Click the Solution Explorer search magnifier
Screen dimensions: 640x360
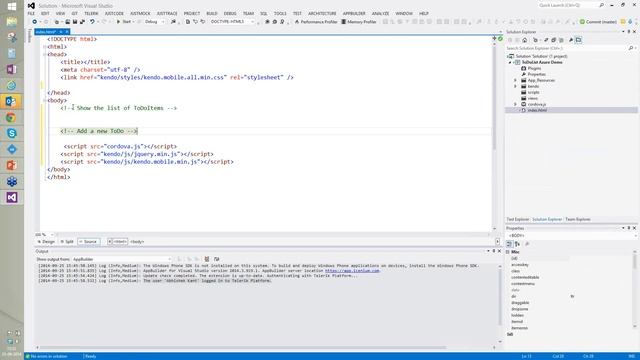click(631, 48)
